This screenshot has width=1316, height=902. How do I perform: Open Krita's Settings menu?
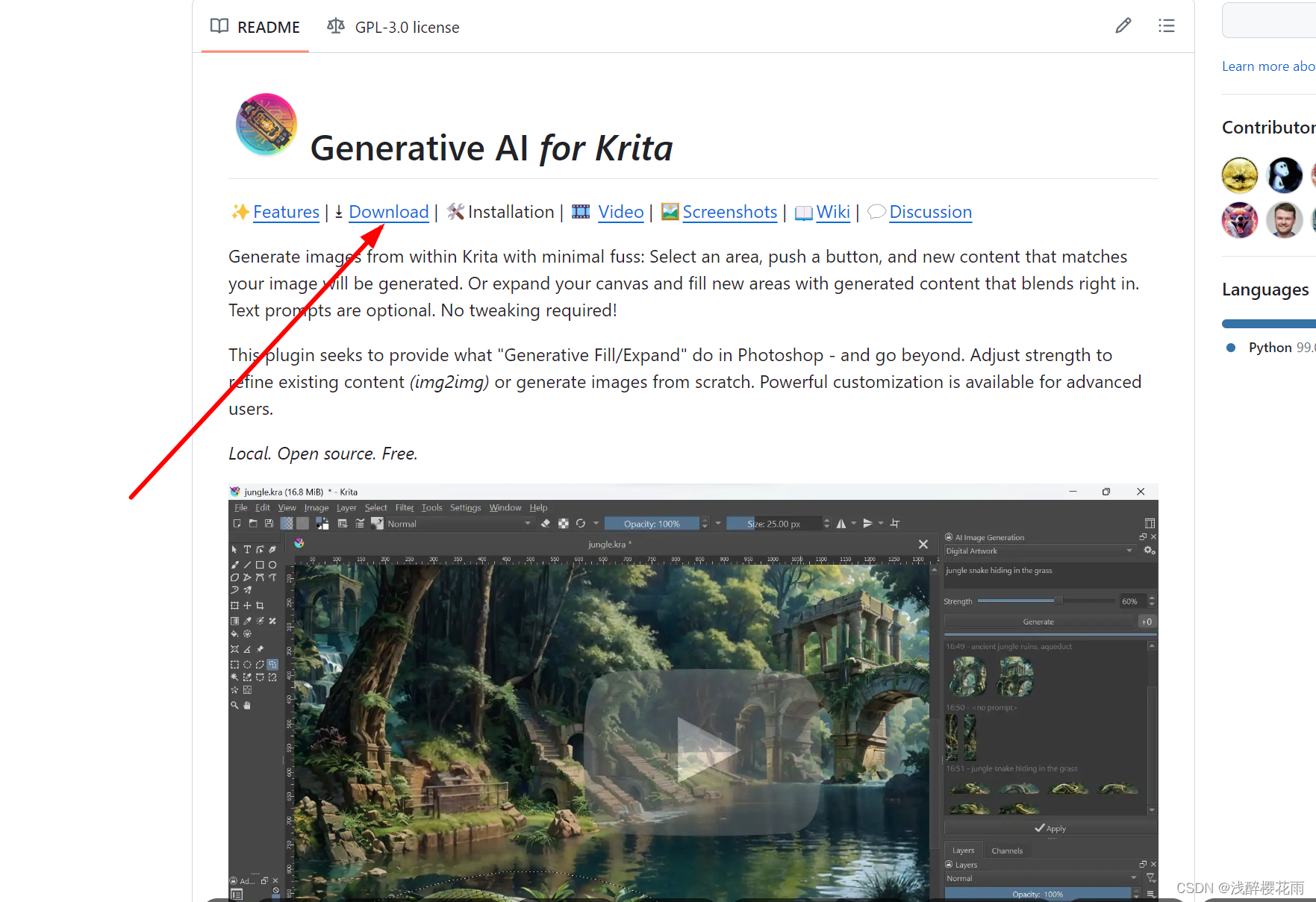(x=466, y=507)
